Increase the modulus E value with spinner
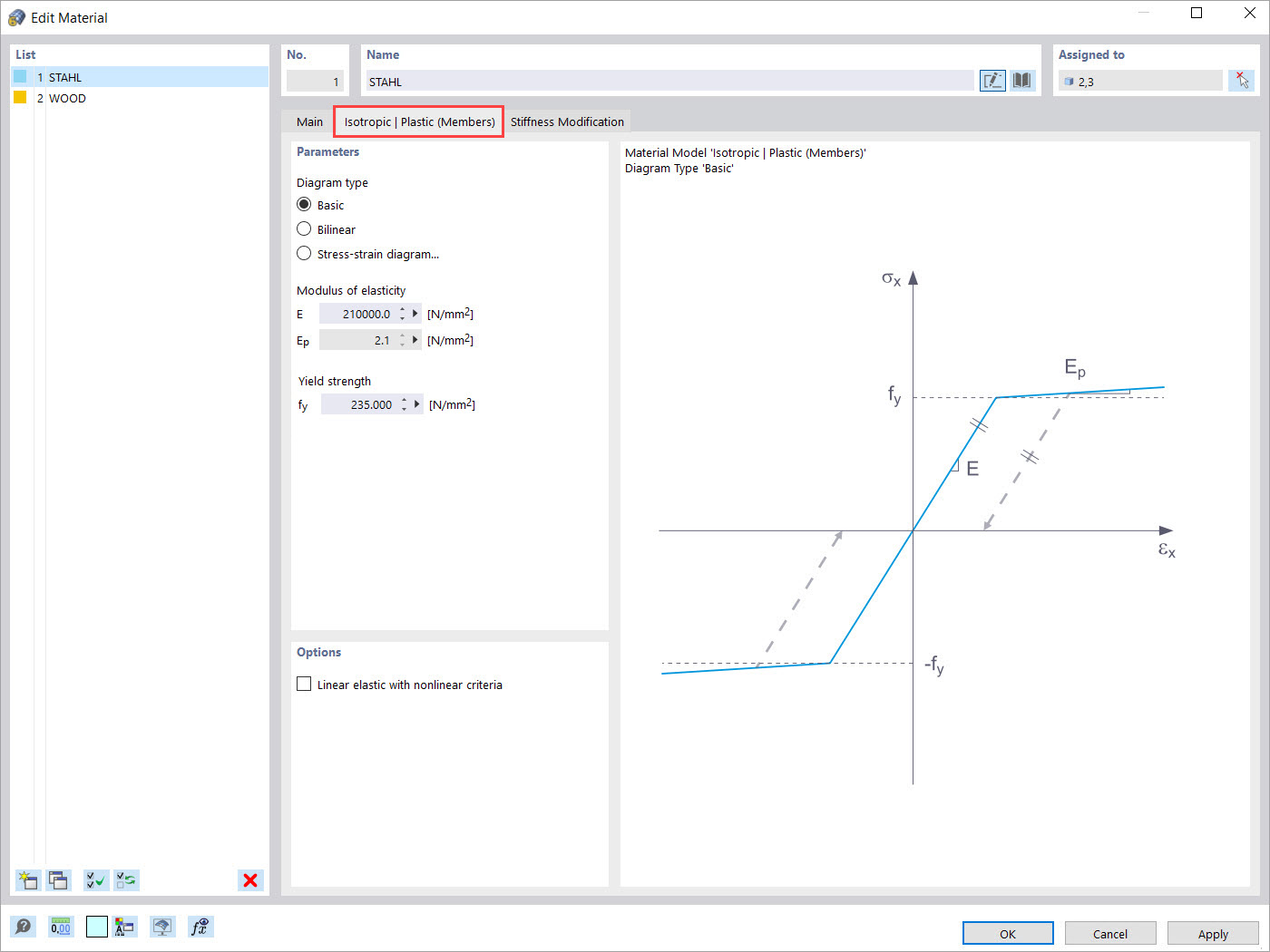Image resolution: width=1270 pixels, height=952 pixels. pos(403,310)
